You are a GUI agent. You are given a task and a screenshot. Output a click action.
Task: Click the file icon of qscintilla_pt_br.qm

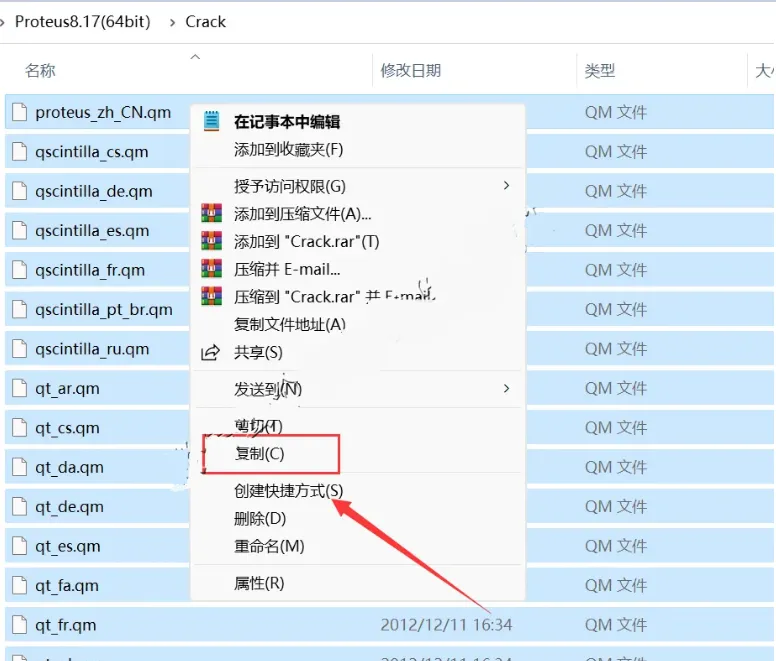19,309
